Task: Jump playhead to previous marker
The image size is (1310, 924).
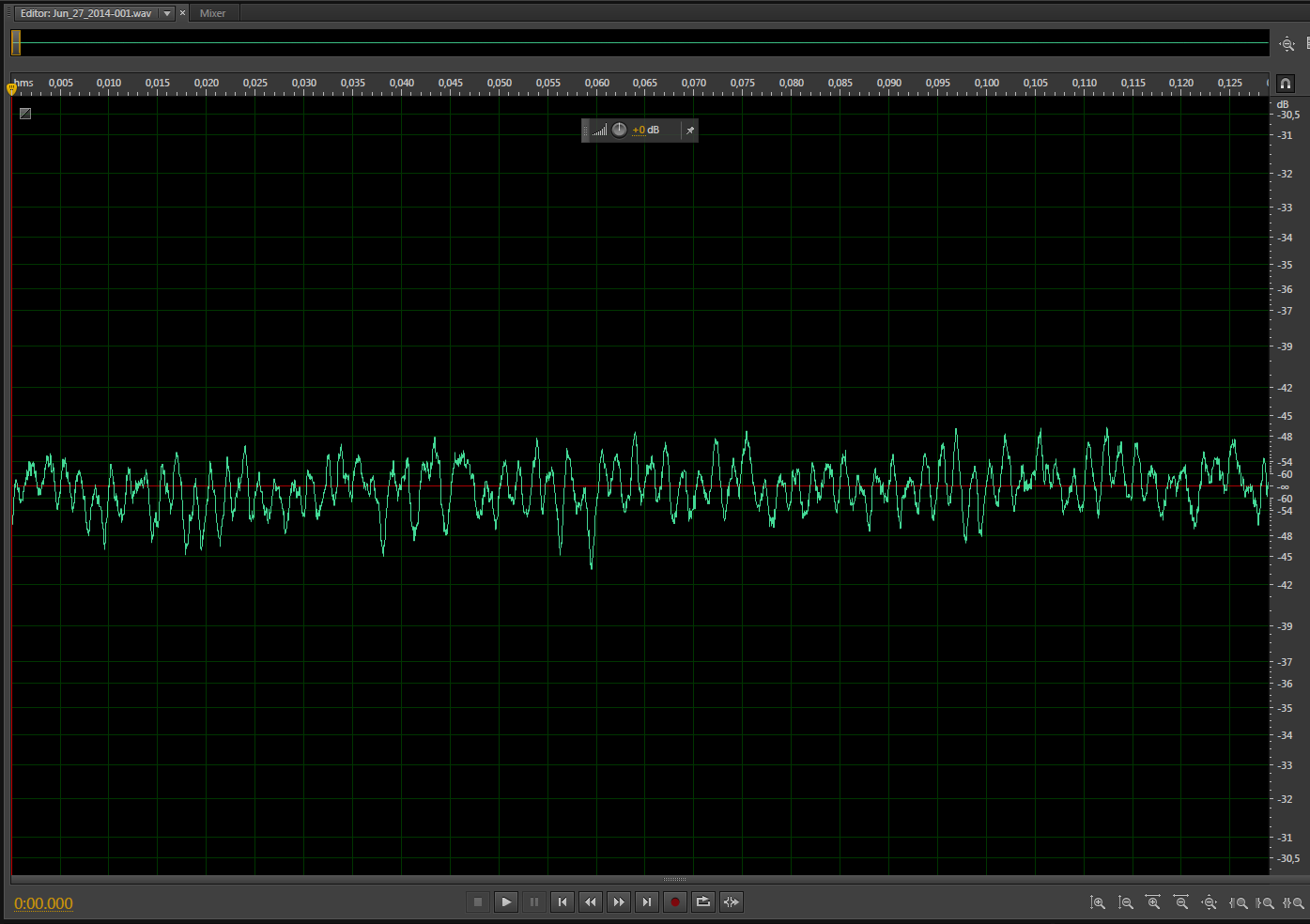Action: coord(563,902)
